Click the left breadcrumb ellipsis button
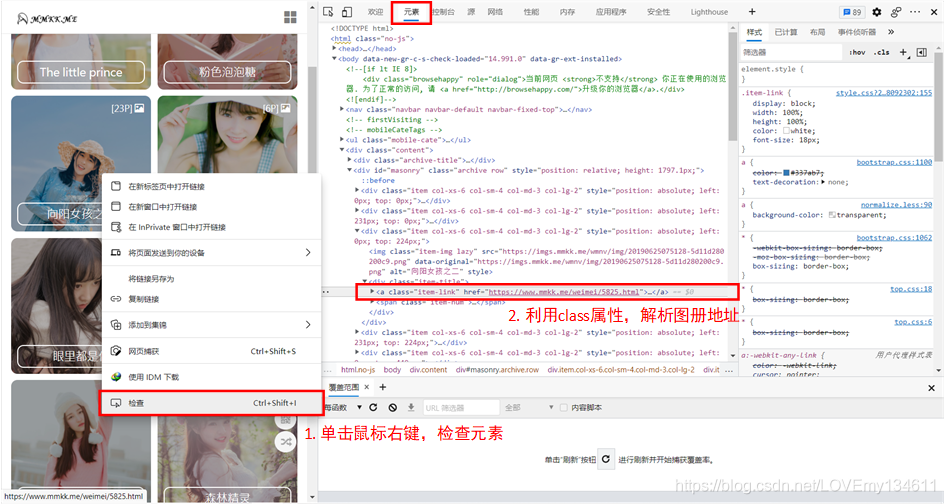The height and width of the screenshot is (504, 945). [x=327, y=370]
